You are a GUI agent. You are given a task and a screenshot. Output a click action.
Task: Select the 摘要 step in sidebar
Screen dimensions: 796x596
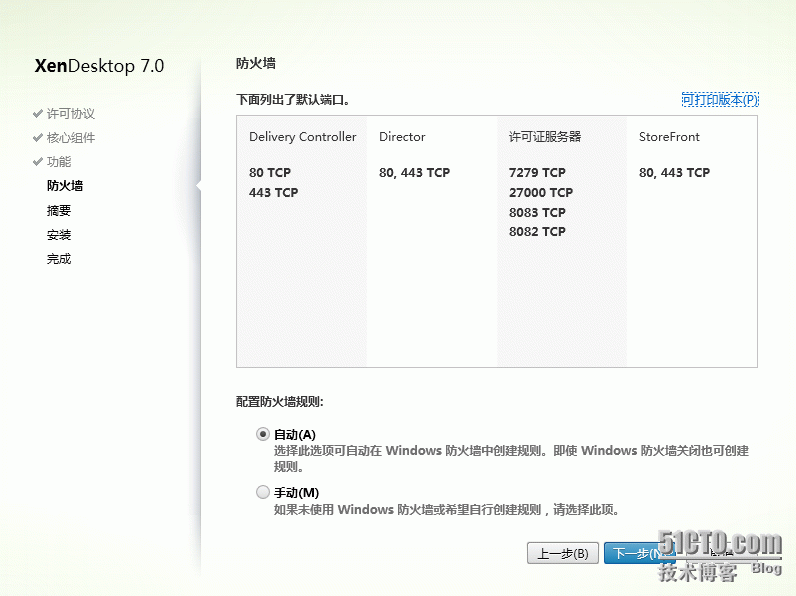point(59,210)
